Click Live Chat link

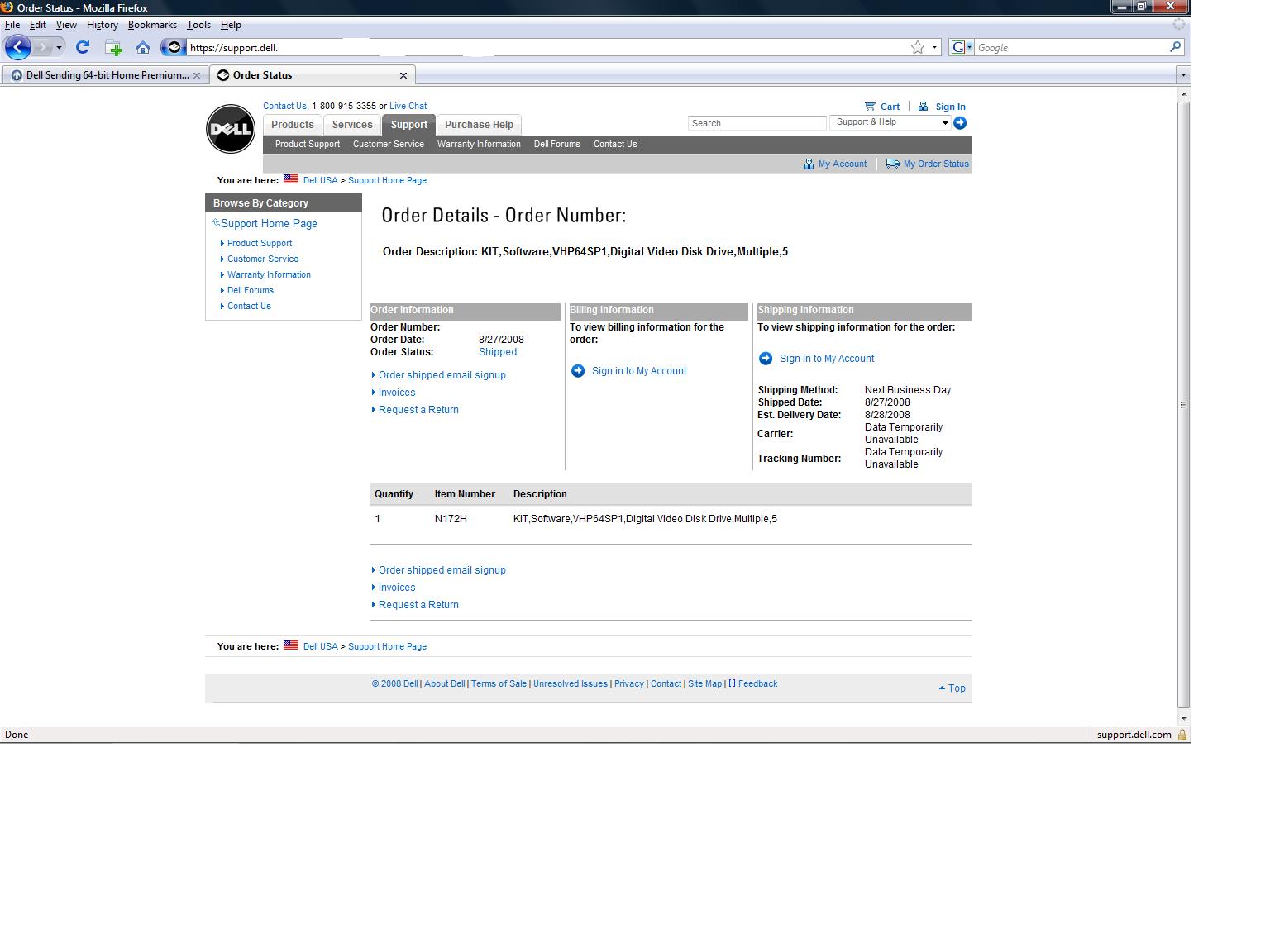[408, 106]
